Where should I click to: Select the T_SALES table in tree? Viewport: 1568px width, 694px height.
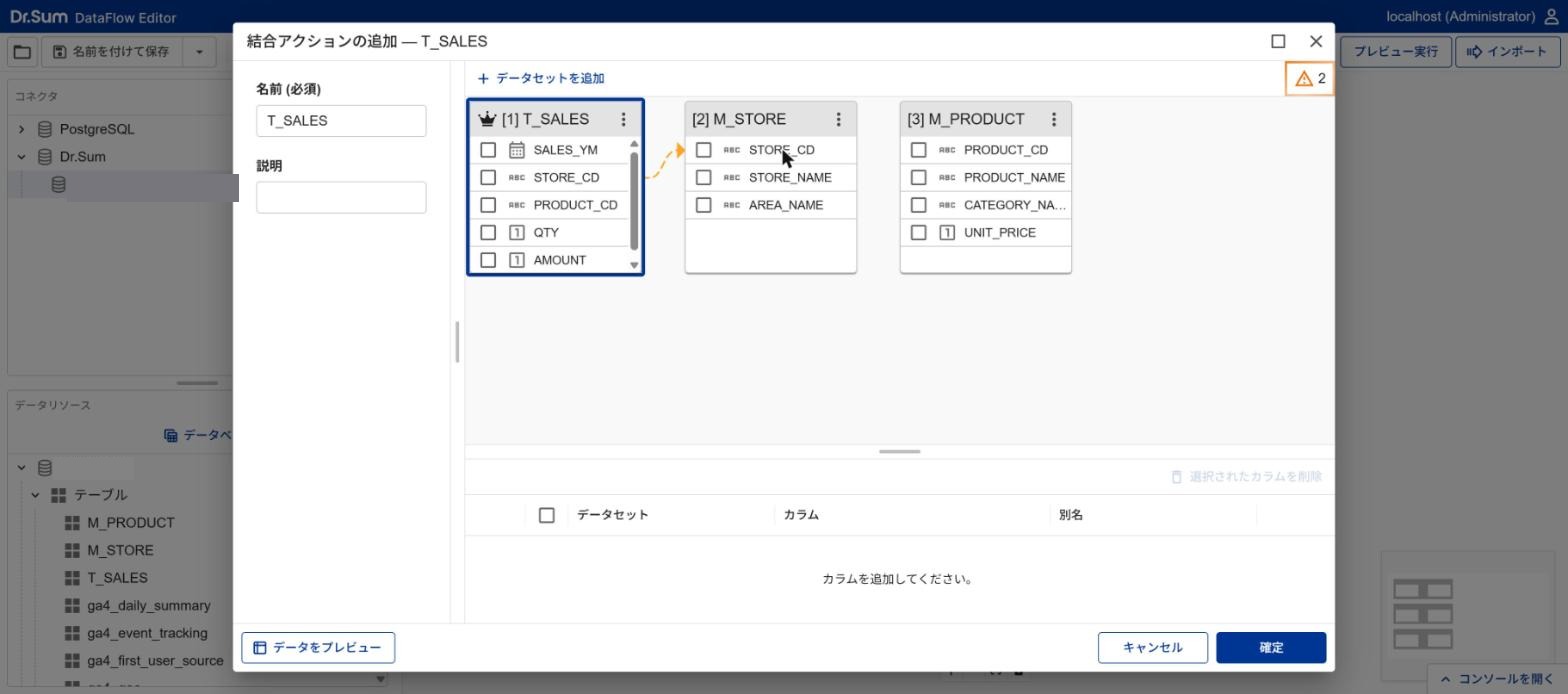pos(117,578)
